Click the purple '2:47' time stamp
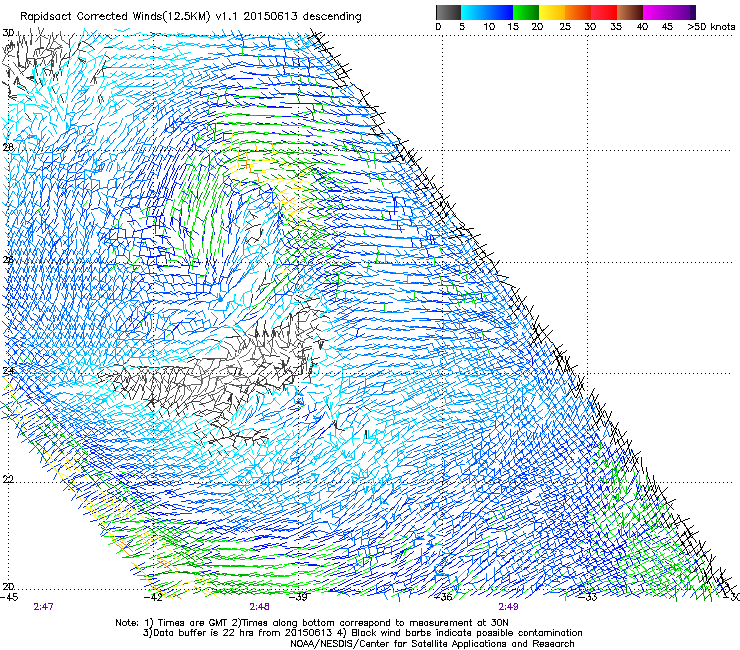 (43, 607)
